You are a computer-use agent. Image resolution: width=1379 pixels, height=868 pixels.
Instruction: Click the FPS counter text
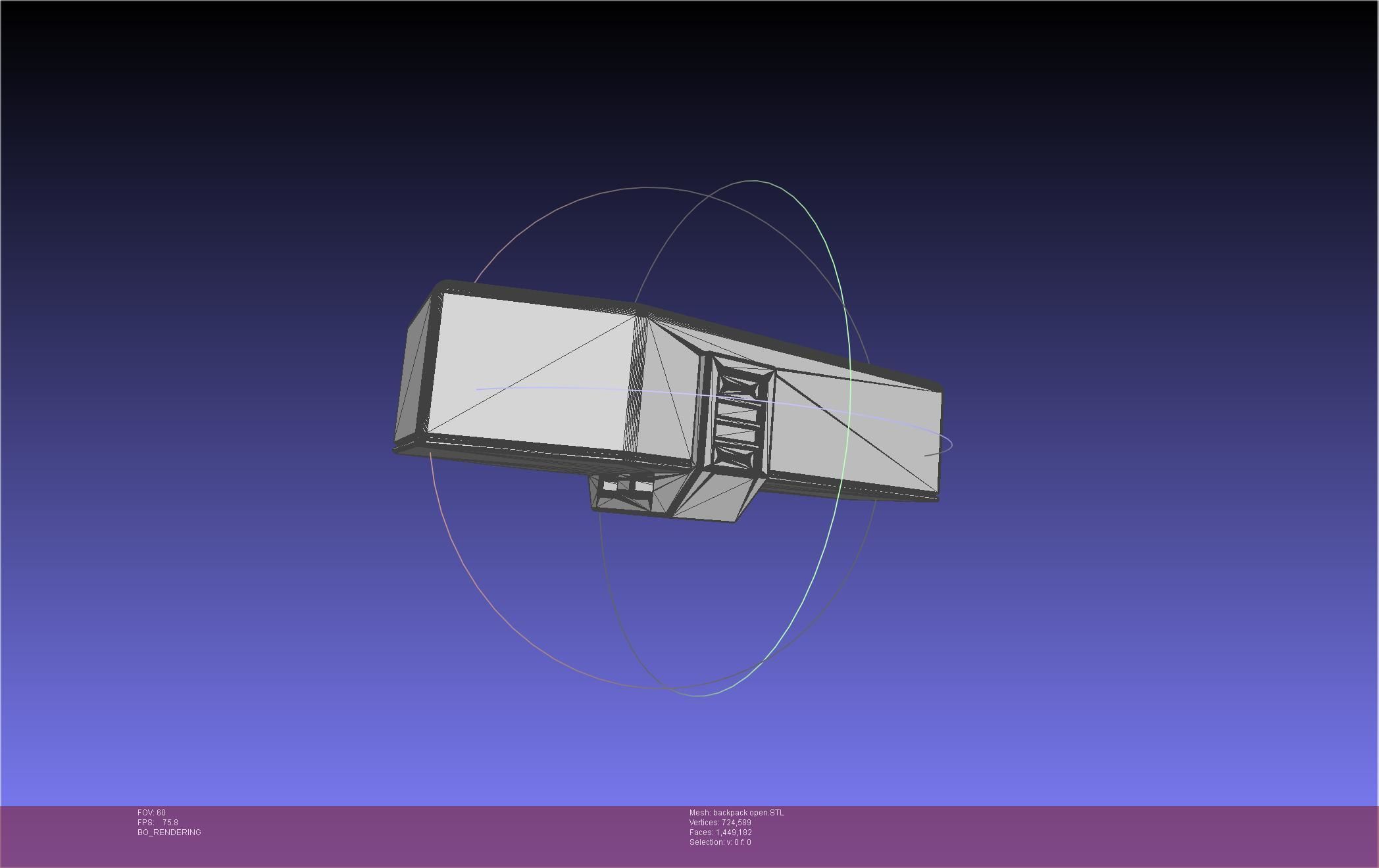(157, 823)
